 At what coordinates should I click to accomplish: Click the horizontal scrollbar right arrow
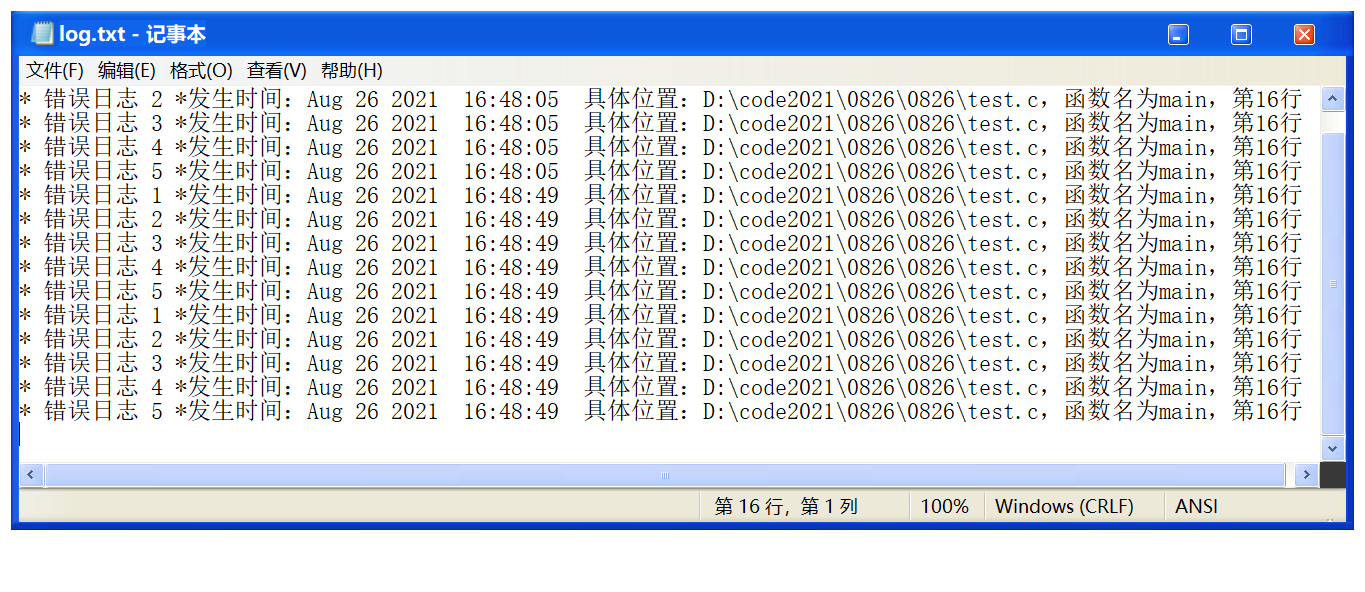pyautogui.click(x=1306, y=475)
